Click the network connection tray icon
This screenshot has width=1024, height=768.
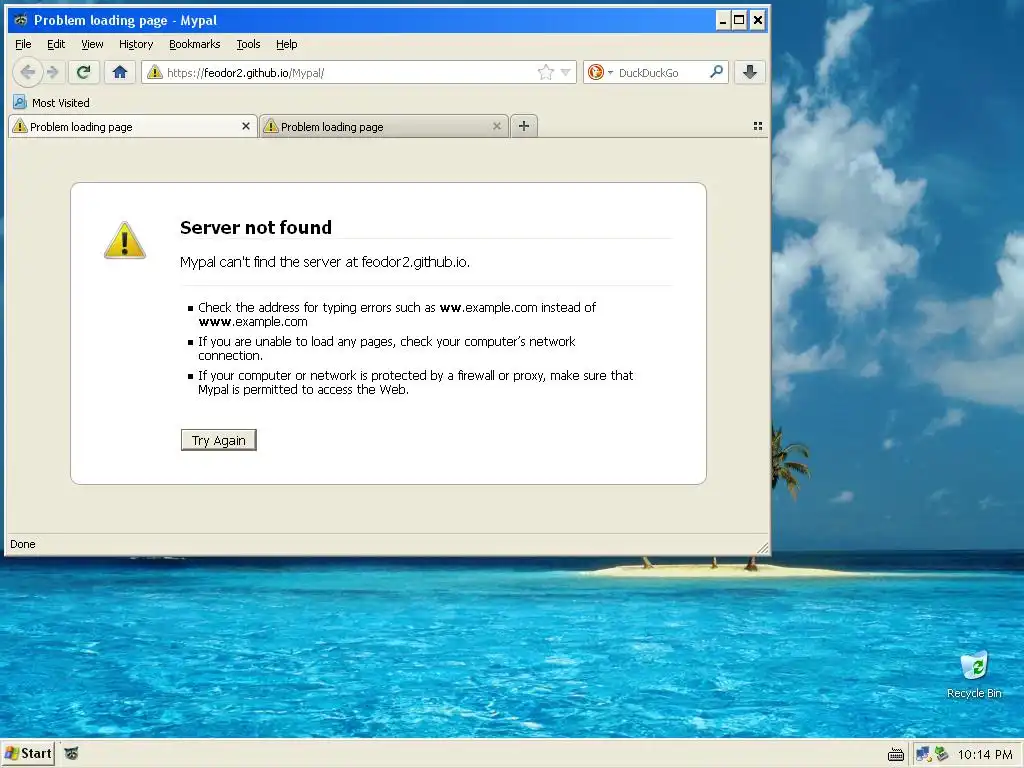(923, 754)
